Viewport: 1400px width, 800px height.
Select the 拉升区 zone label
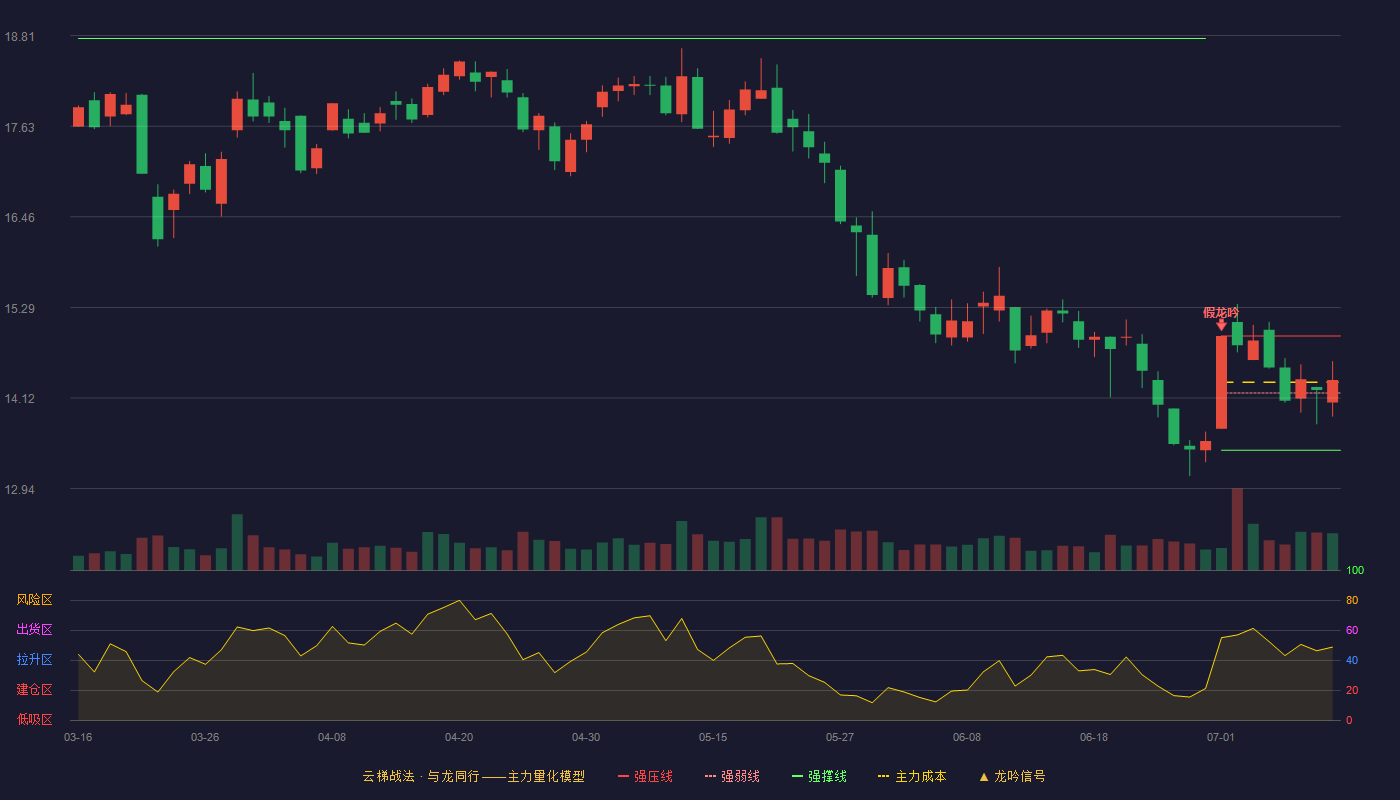34,660
